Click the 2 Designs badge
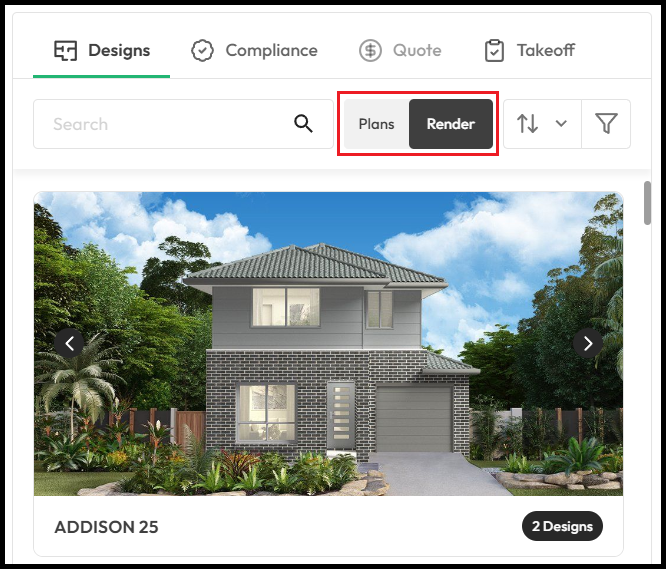 (562, 526)
